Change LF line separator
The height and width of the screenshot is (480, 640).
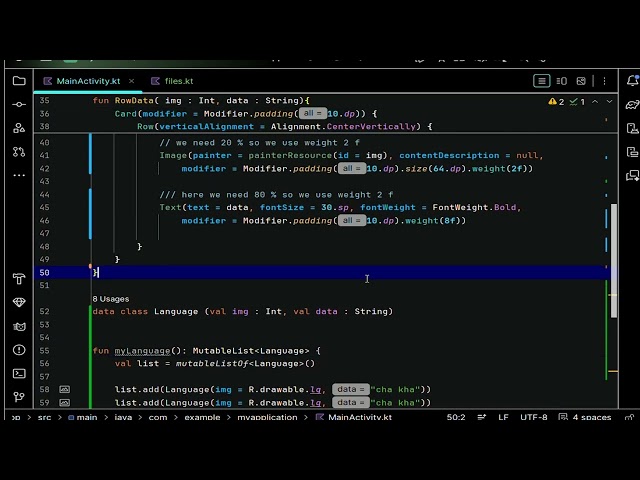click(503, 417)
